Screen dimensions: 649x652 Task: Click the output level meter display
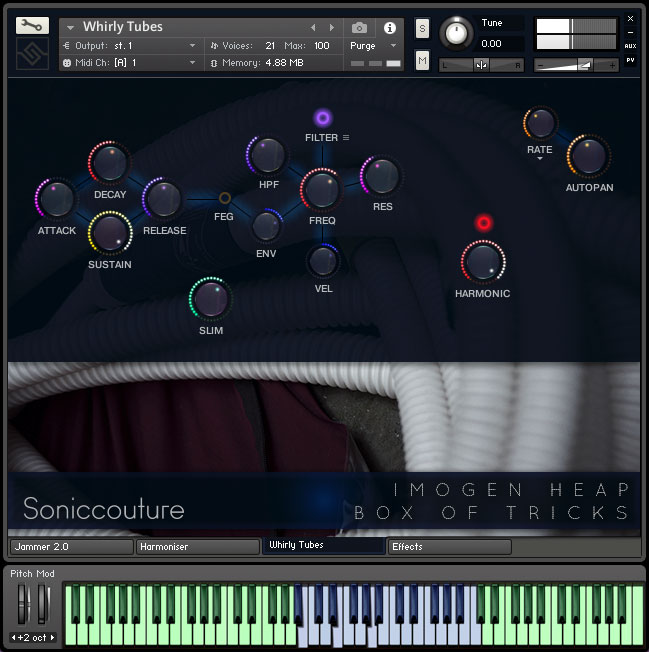tap(576, 34)
